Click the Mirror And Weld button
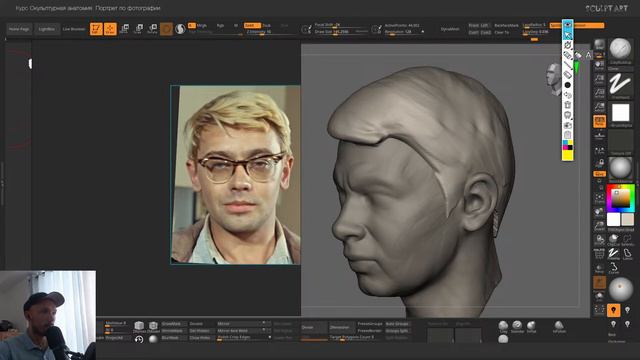The image size is (640, 360). click(243, 331)
